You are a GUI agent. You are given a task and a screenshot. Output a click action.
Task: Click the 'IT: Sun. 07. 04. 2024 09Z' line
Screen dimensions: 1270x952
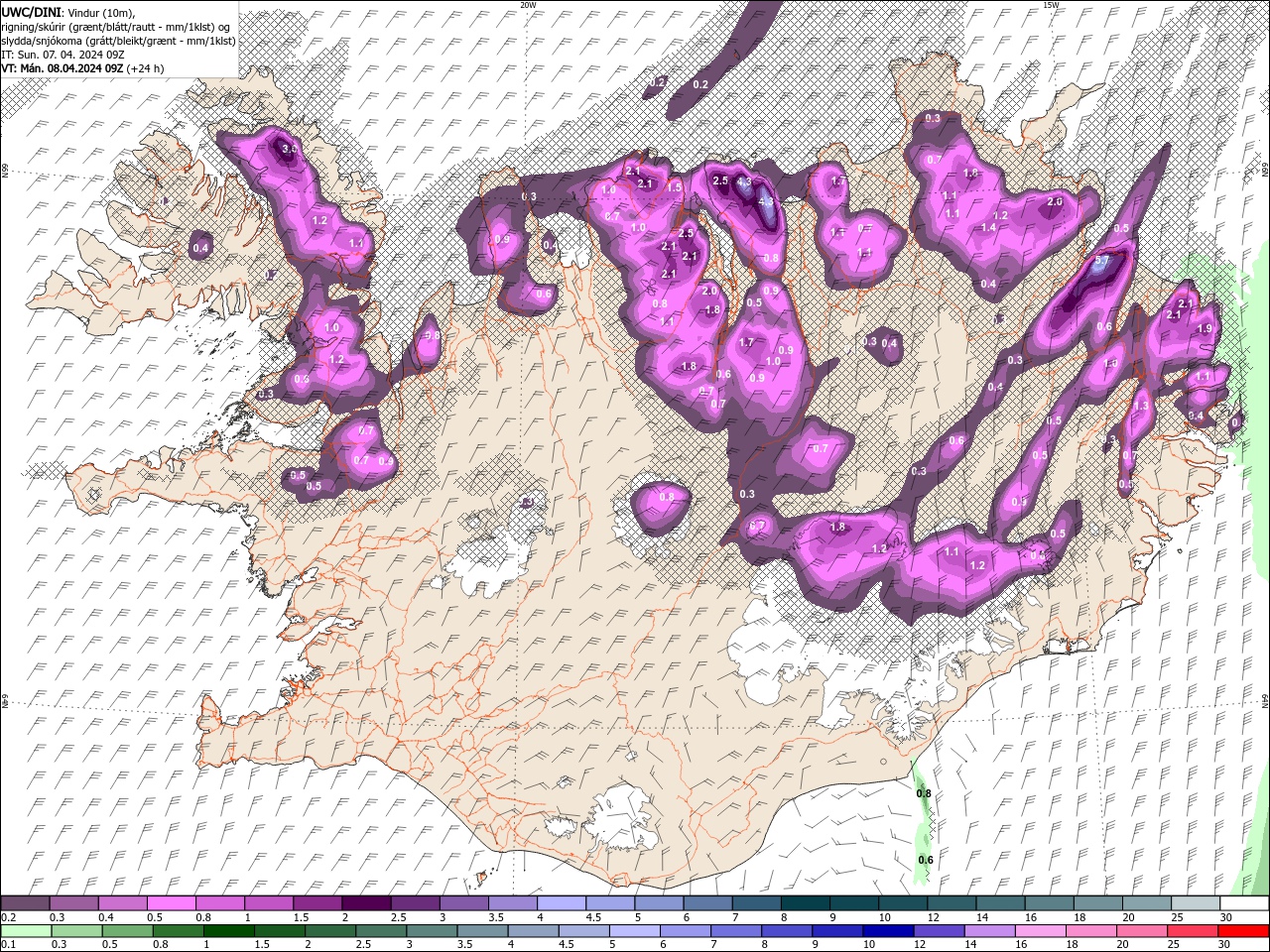tap(62, 54)
